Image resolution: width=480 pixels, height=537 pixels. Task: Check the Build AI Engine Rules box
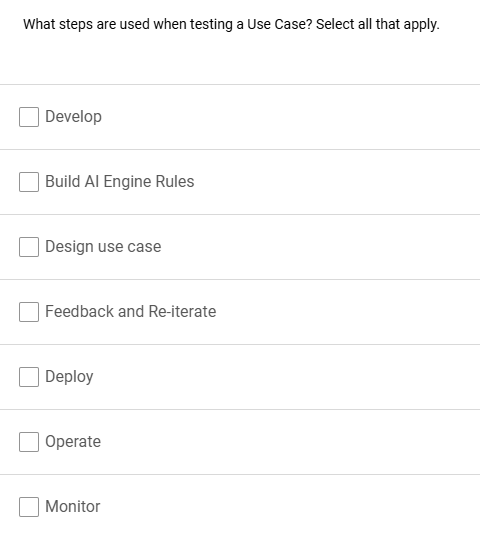coord(29,182)
